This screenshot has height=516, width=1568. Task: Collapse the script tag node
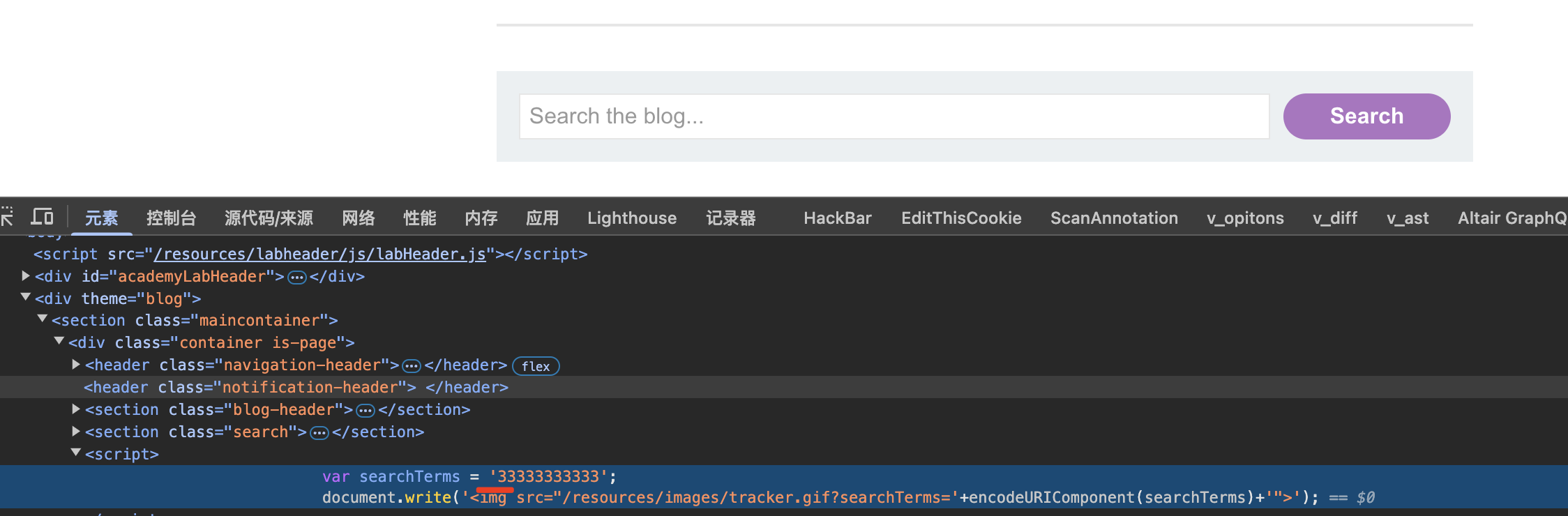(76, 453)
